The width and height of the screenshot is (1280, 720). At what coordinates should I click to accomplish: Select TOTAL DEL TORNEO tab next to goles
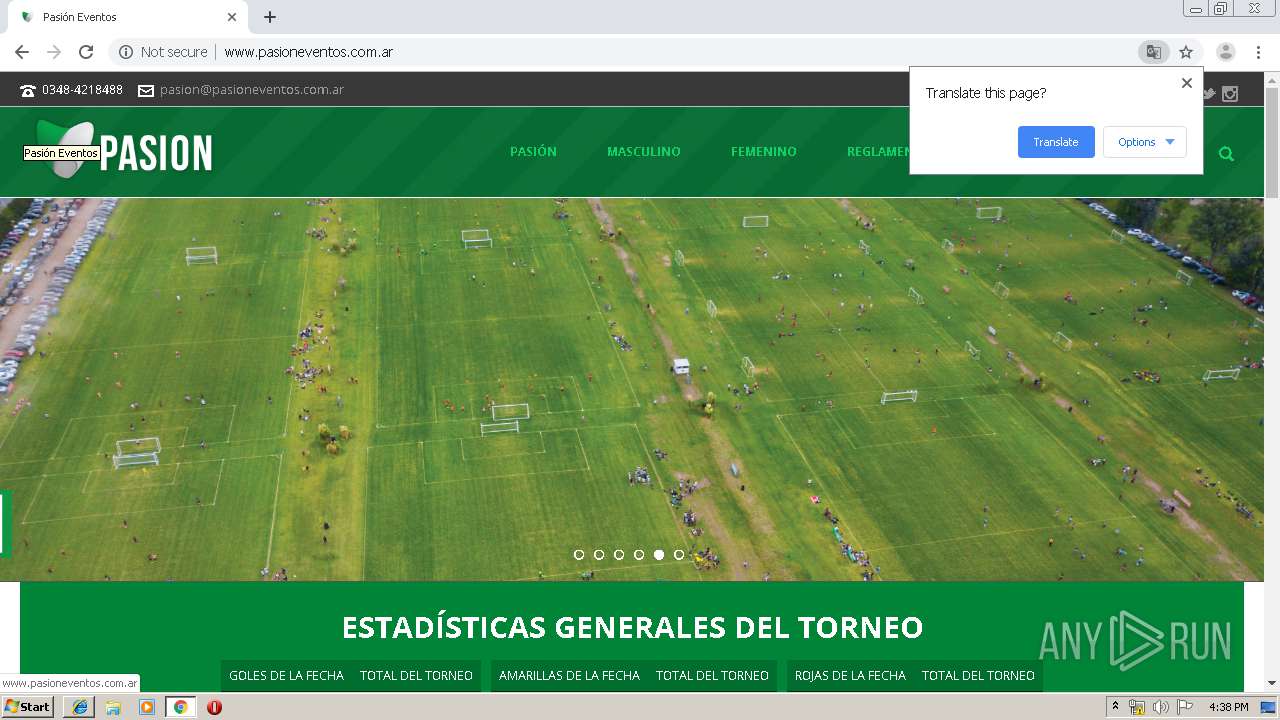click(x=416, y=676)
